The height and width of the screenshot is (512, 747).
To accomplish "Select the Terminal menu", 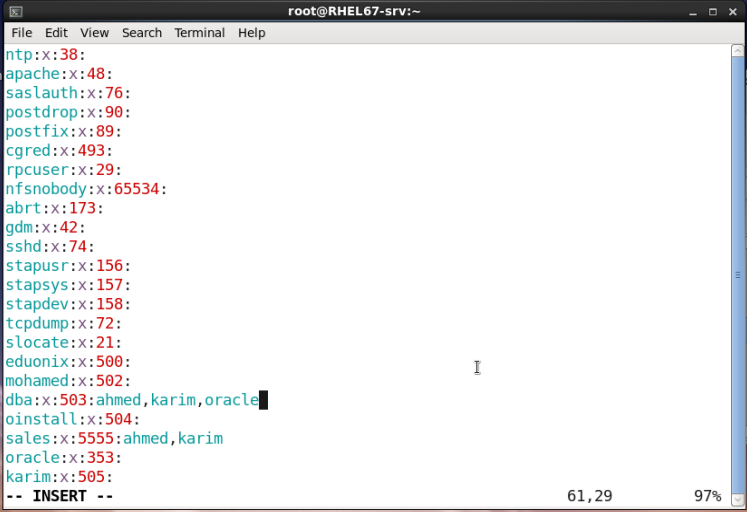I will [200, 33].
